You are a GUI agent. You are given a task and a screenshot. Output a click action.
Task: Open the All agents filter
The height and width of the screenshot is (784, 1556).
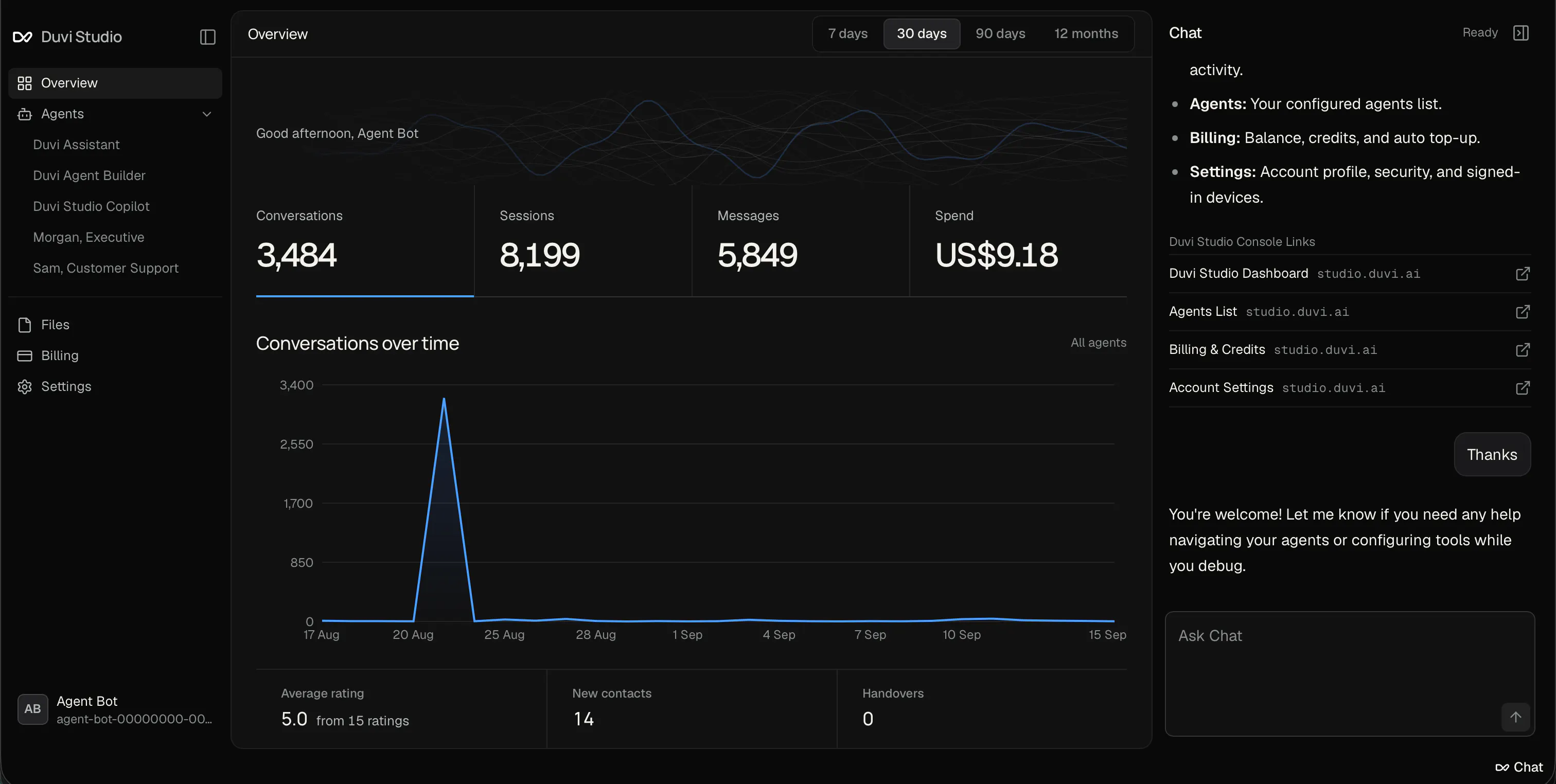pyautogui.click(x=1098, y=343)
